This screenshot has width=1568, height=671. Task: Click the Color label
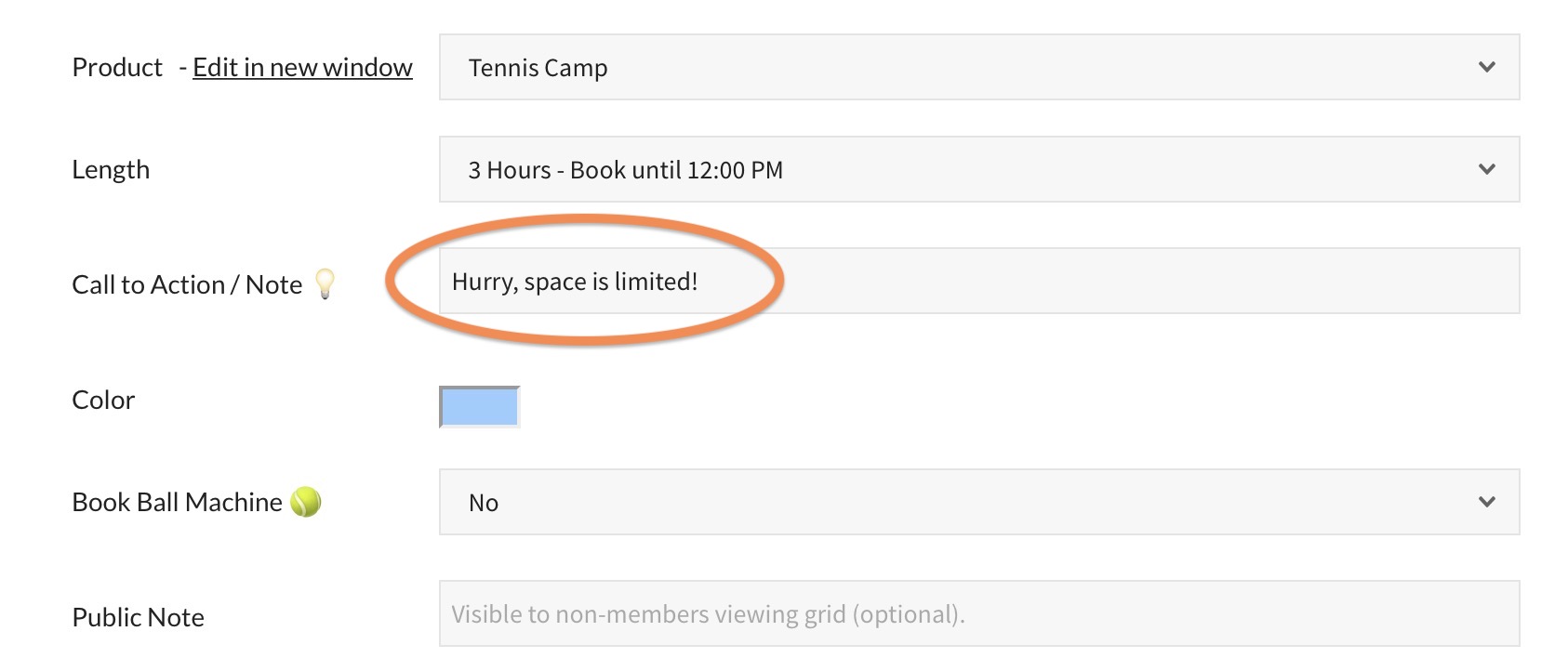pos(103,401)
